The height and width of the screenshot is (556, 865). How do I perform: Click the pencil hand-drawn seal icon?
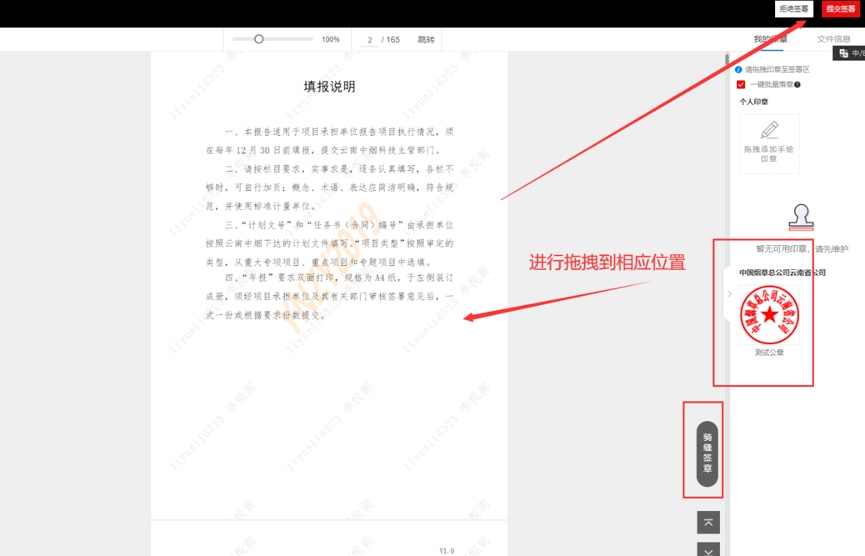pyautogui.click(x=769, y=130)
